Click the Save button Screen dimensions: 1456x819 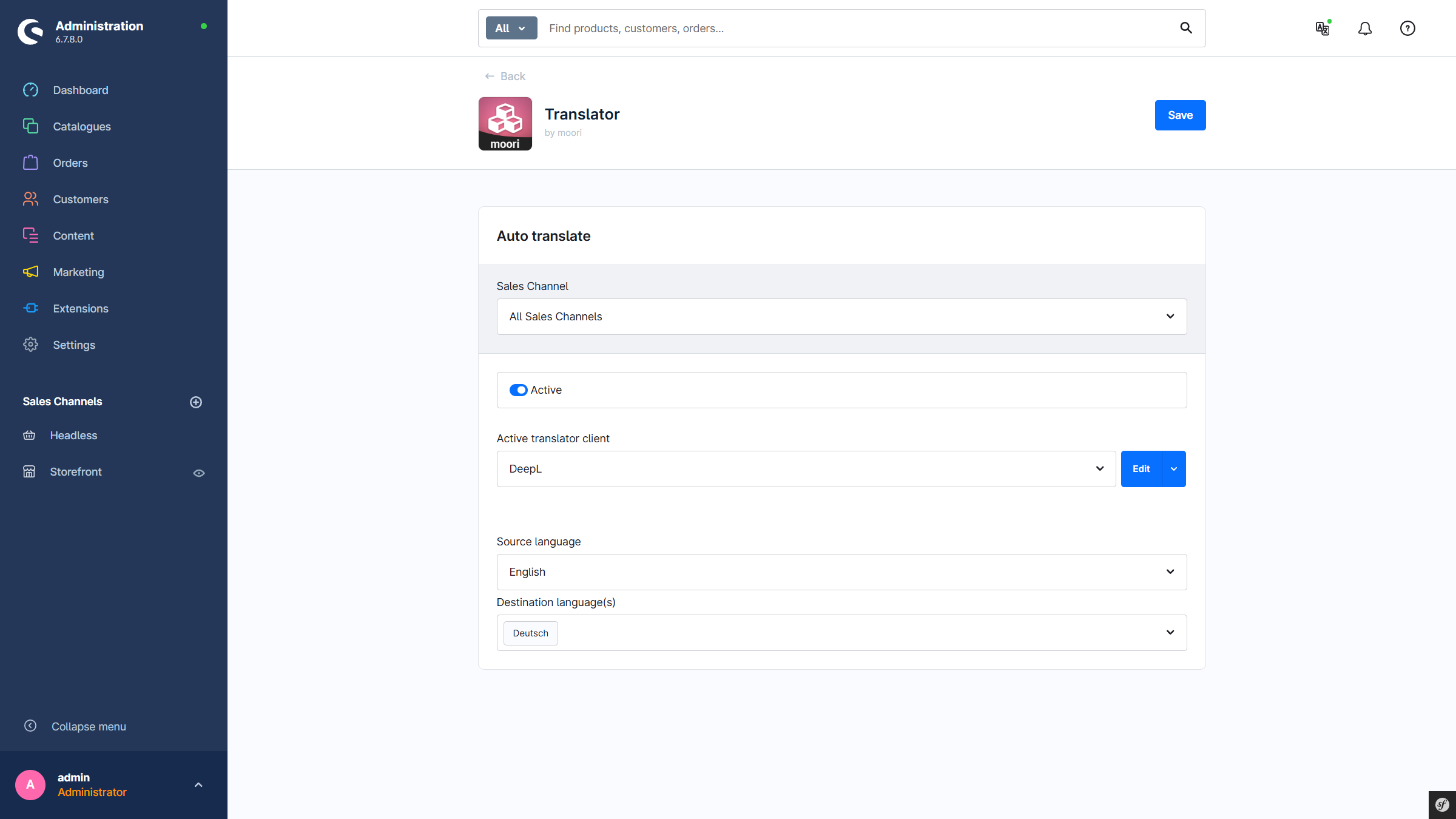point(1180,115)
